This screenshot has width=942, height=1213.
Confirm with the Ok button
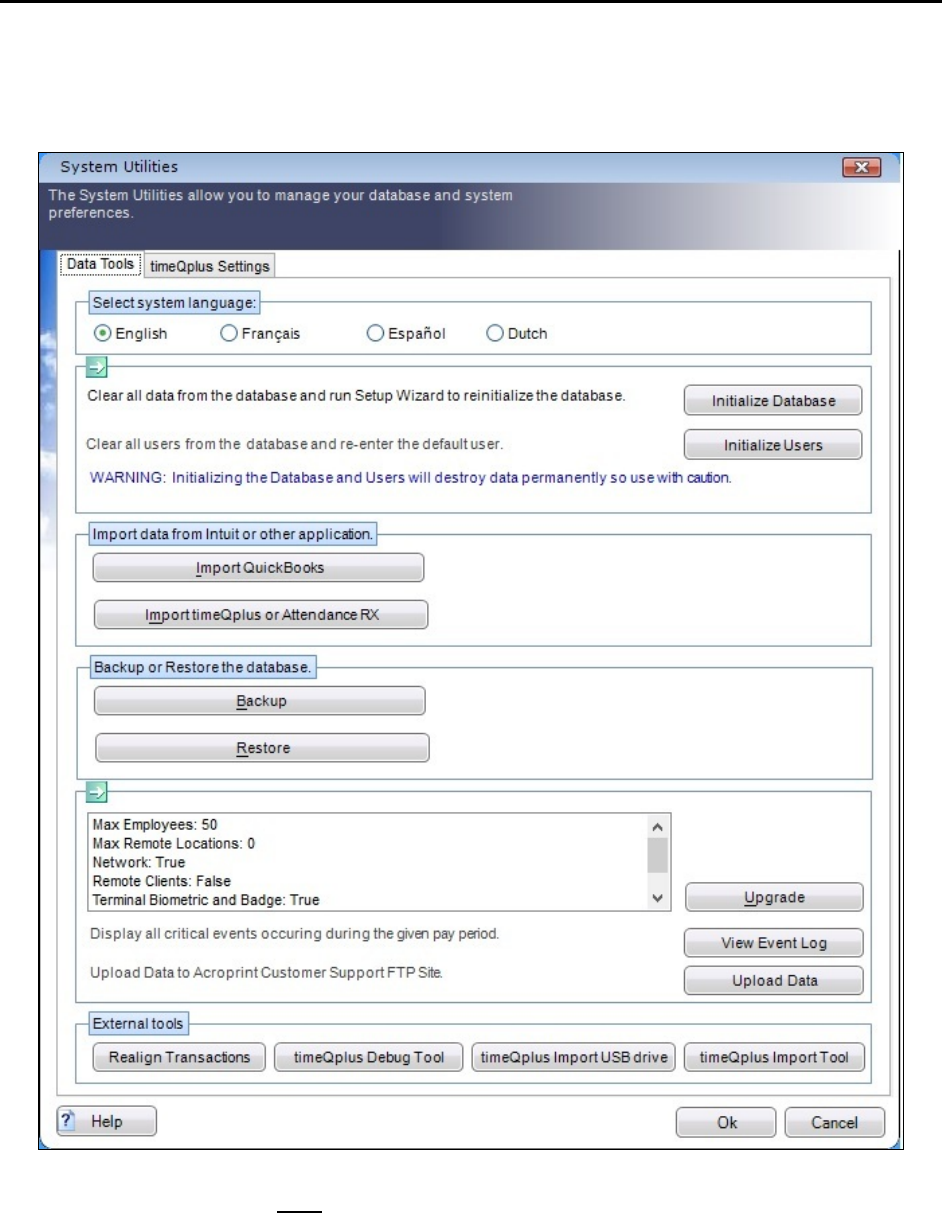[x=727, y=1122]
